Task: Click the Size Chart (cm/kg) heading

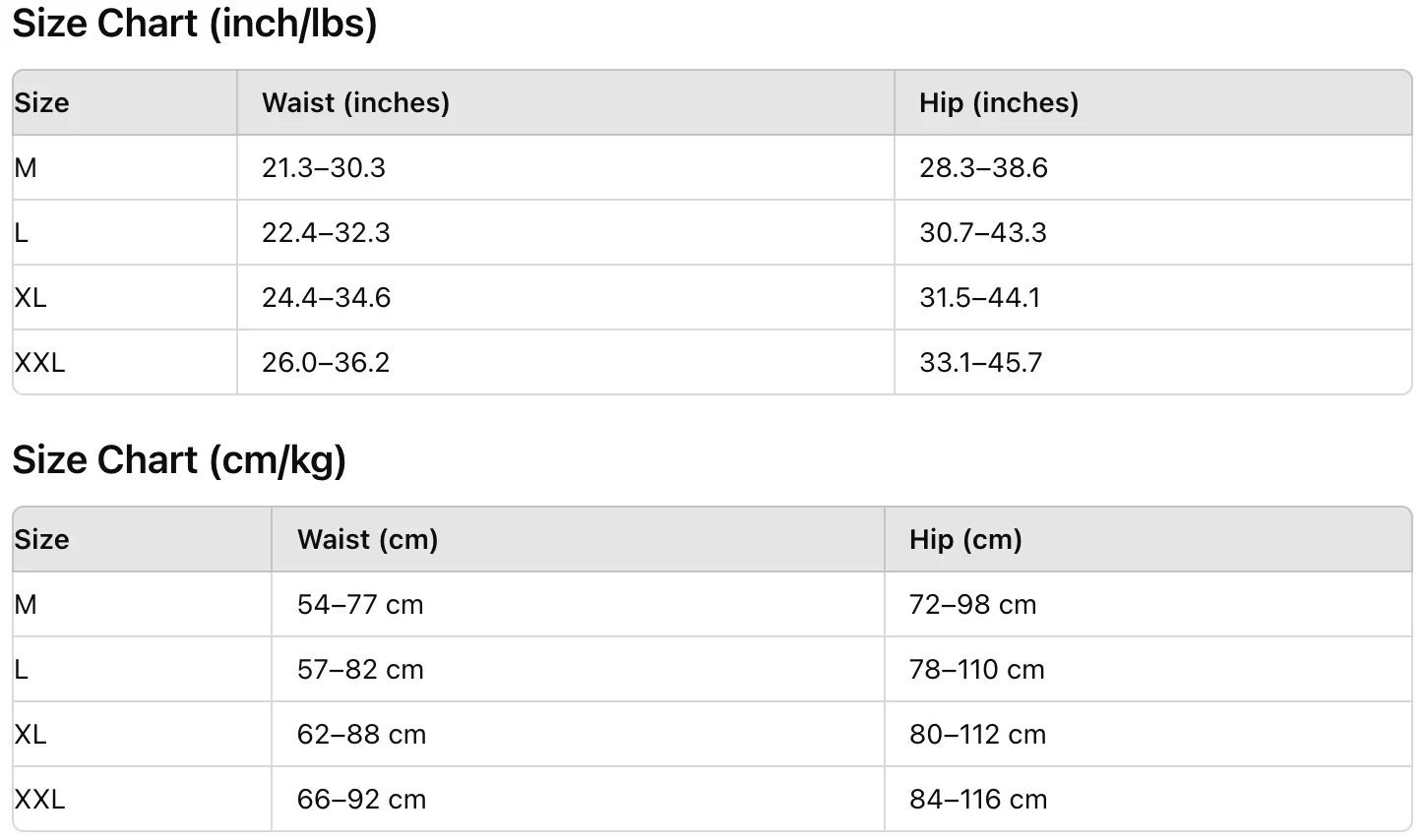Action: [x=179, y=459]
